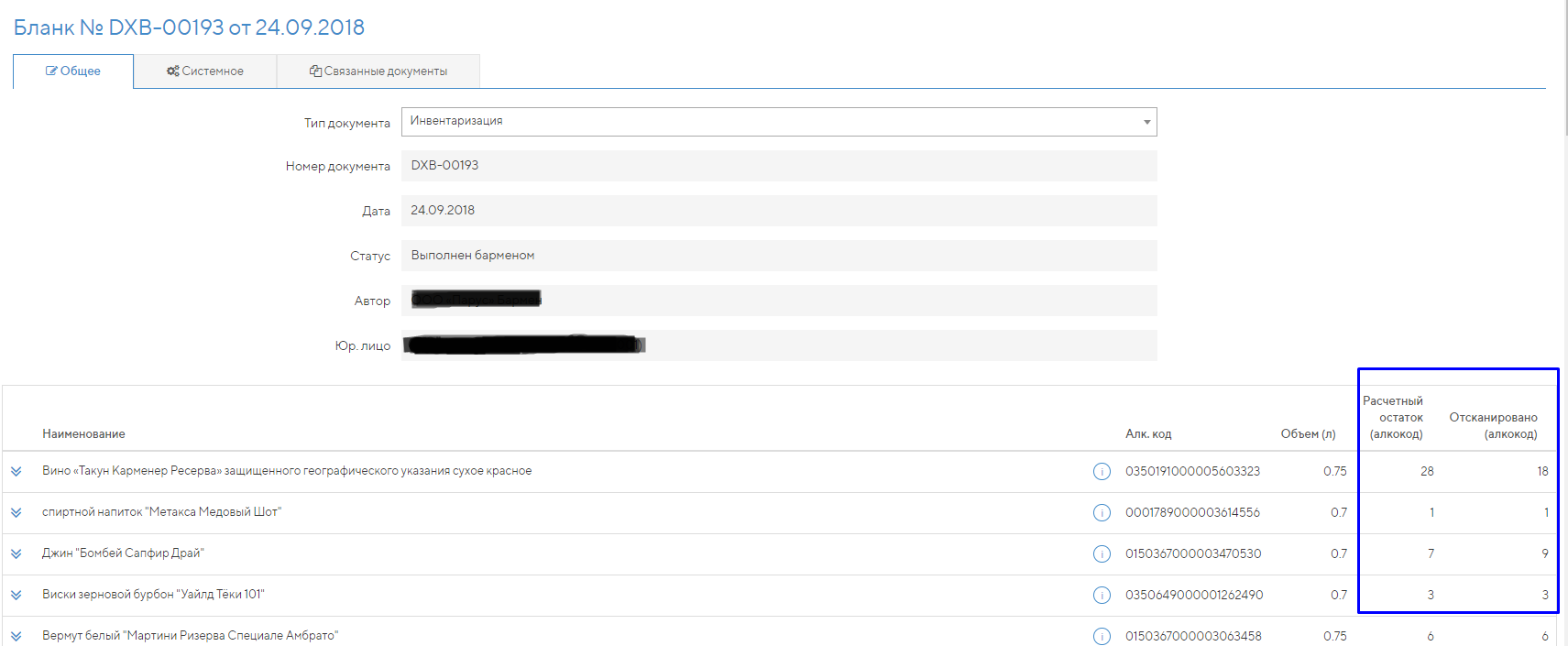Expand the Уайлд Тёки 101 bourbon row

tap(16, 595)
